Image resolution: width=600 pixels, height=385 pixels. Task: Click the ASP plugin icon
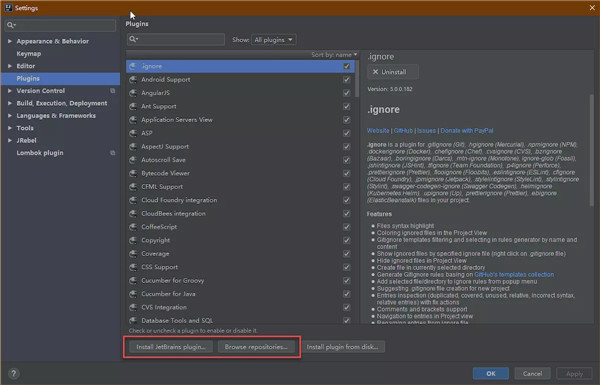pyautogui.click(x=133, y=133)
